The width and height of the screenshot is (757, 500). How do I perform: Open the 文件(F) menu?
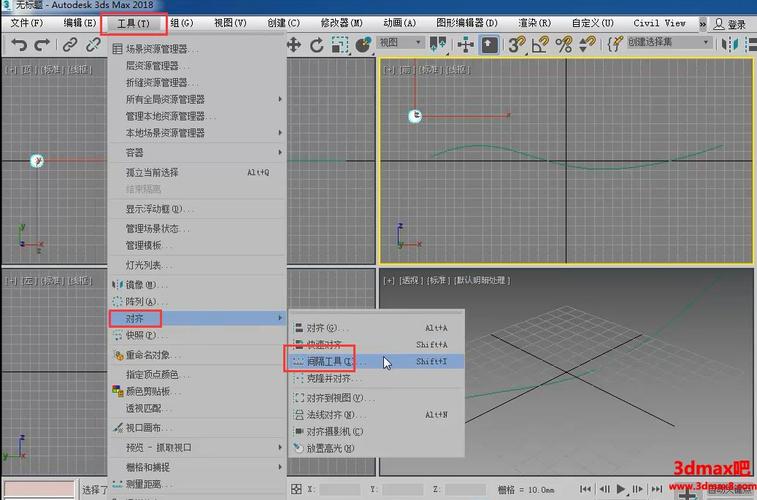[x=27, y=23]
